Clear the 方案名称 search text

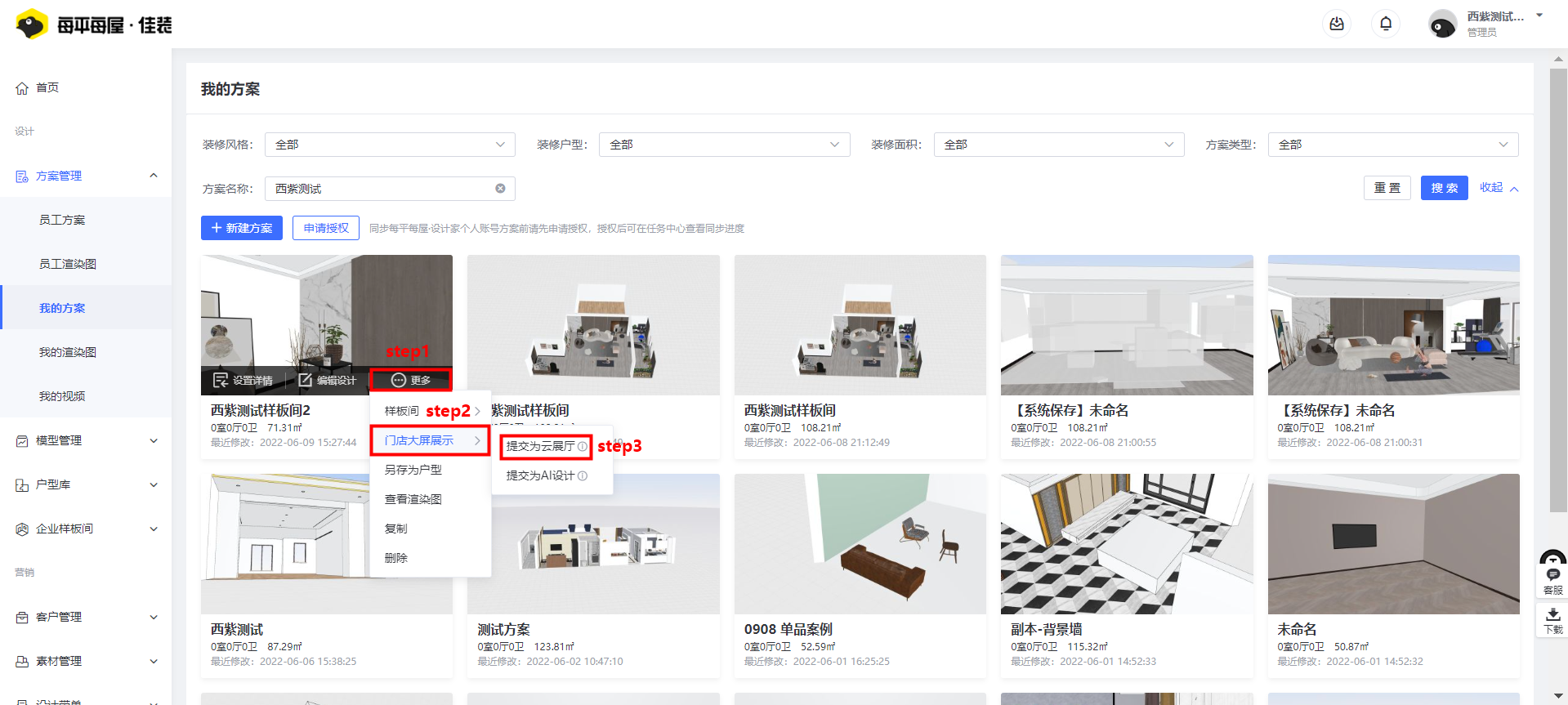(500, 189)
